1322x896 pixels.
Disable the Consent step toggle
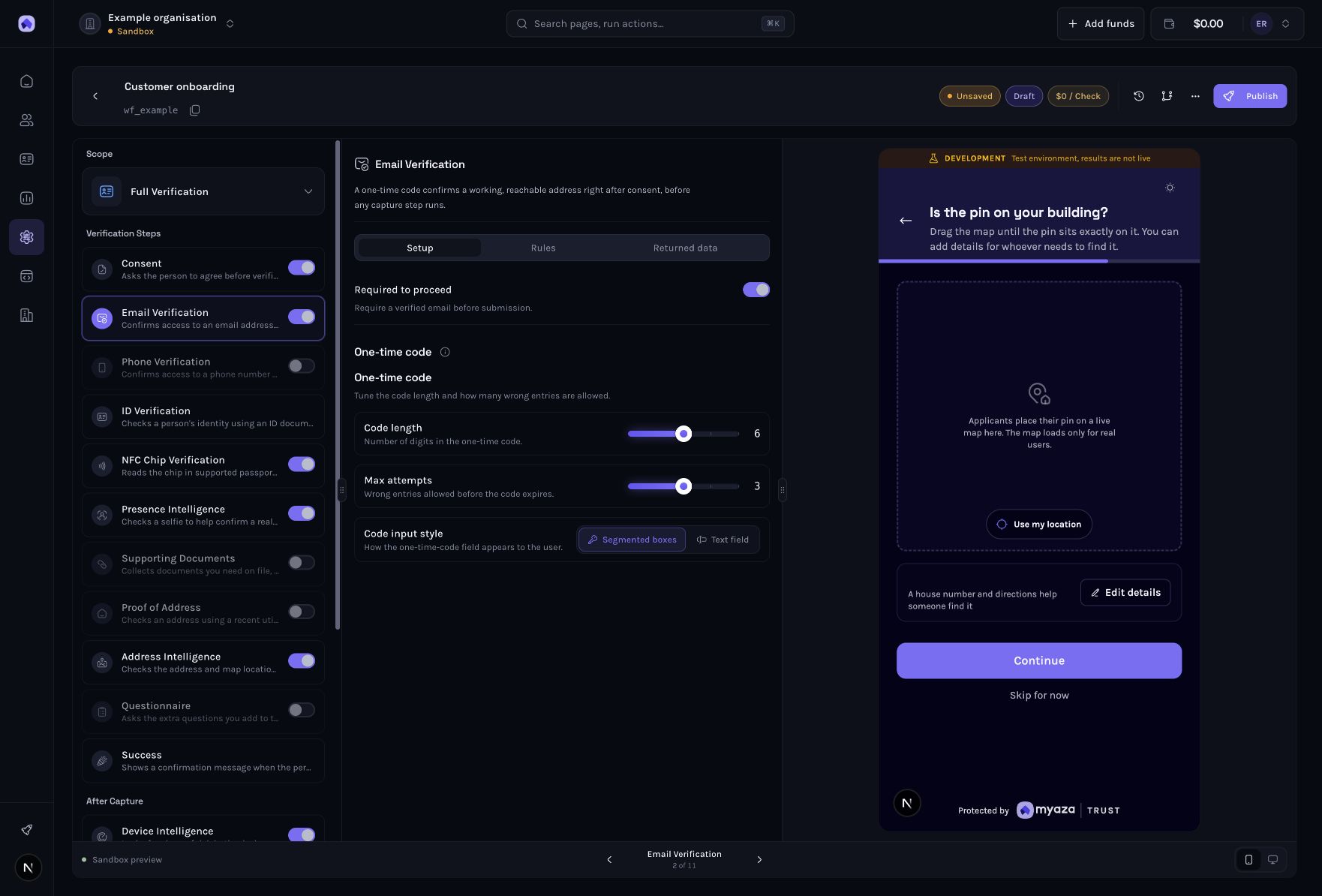click(x=302, y=268)
